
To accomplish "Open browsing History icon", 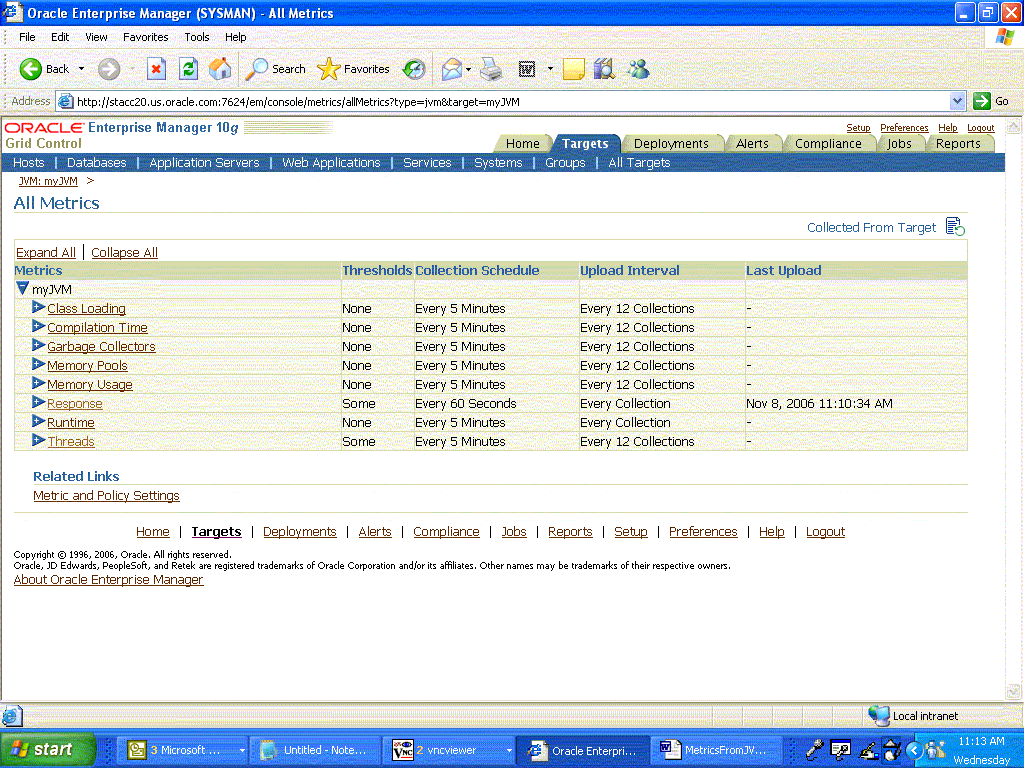I will [413, 69].
